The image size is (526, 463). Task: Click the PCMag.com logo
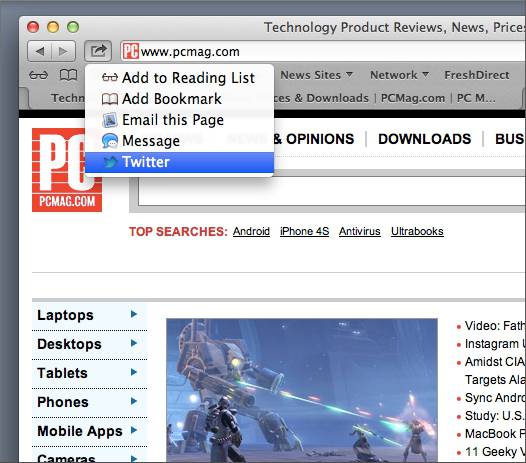point(67,170)
